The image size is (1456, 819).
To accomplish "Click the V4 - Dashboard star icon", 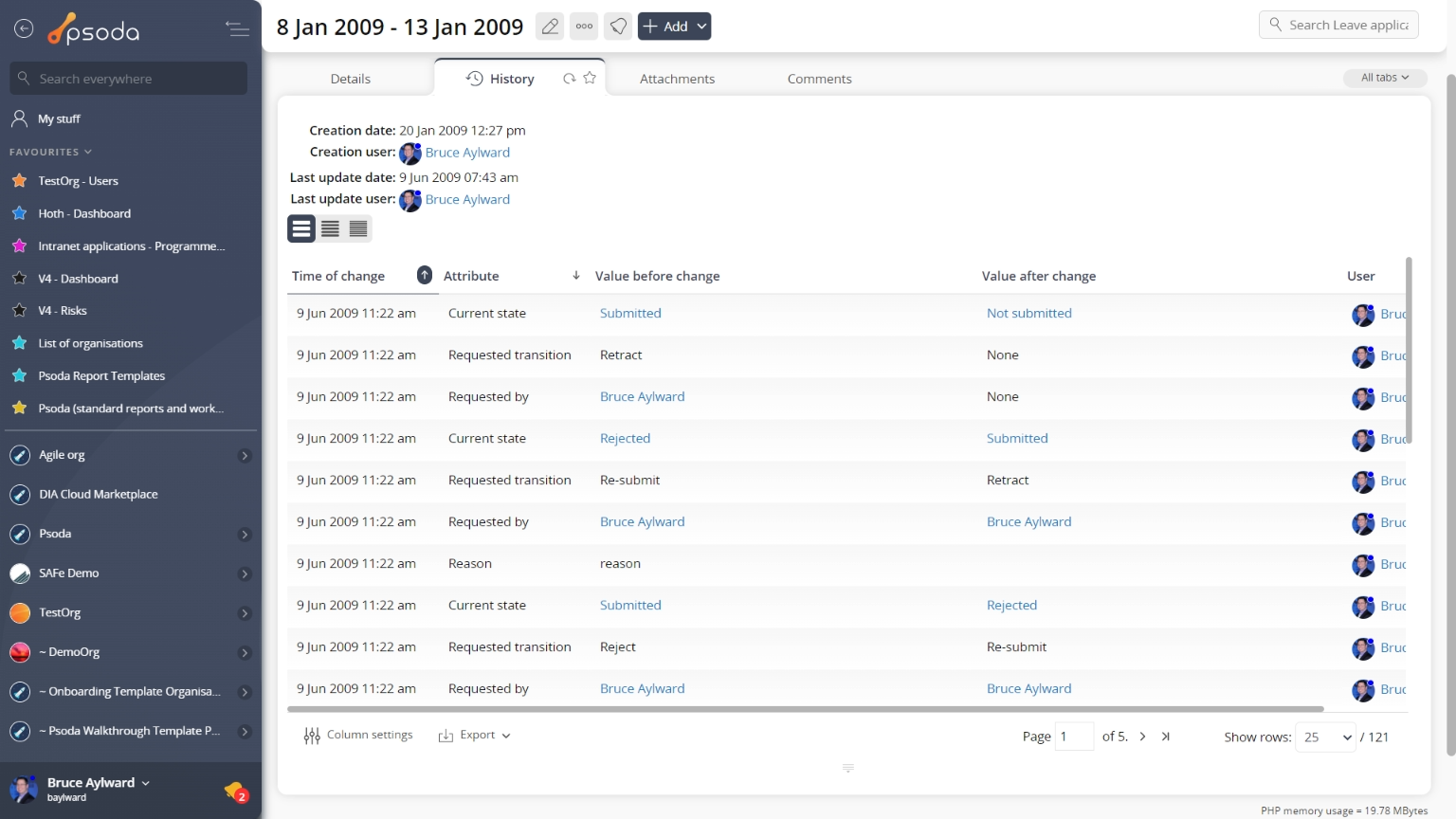I will [19, 278].
